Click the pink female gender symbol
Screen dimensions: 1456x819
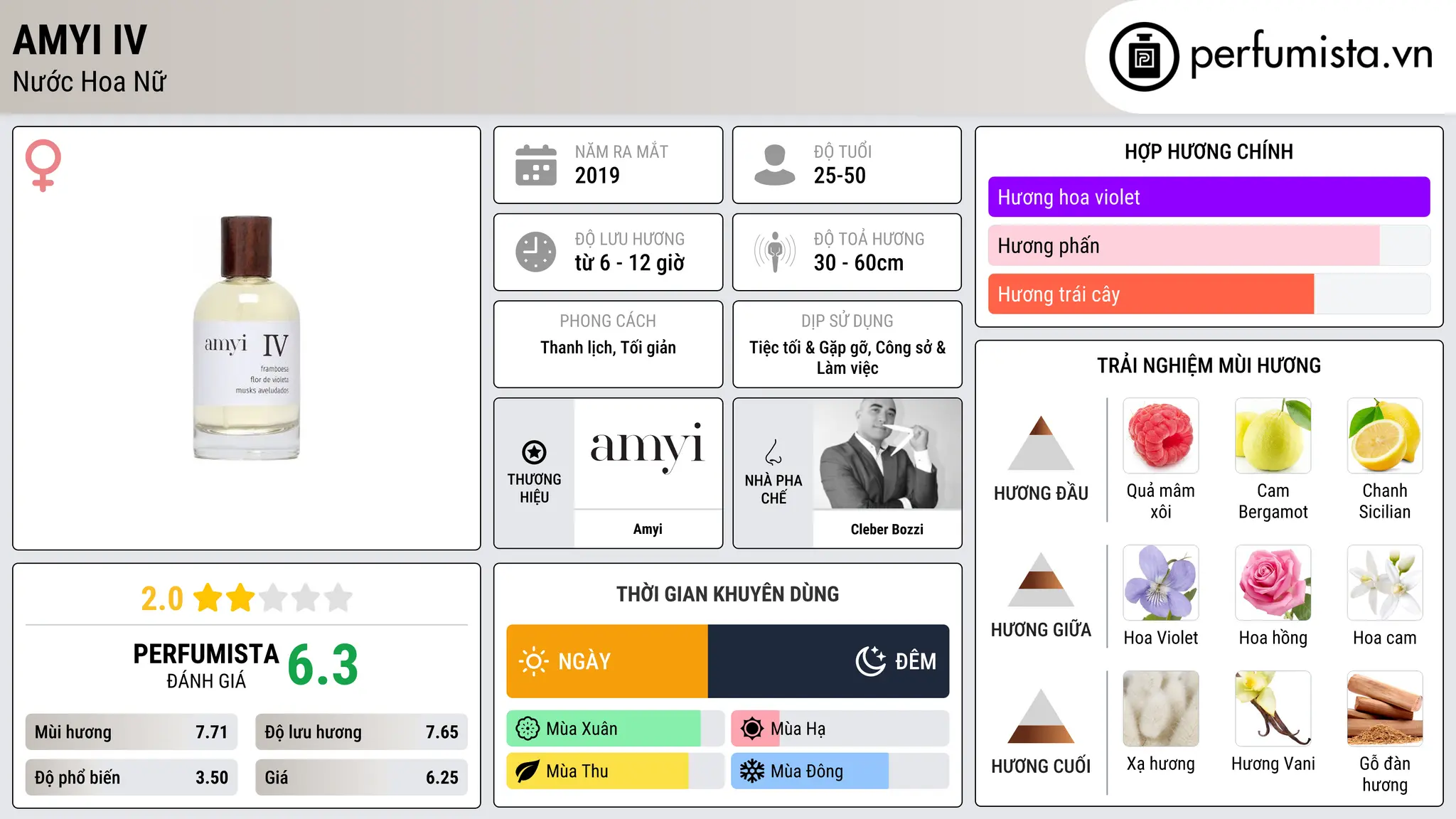(x=43, y=165)
